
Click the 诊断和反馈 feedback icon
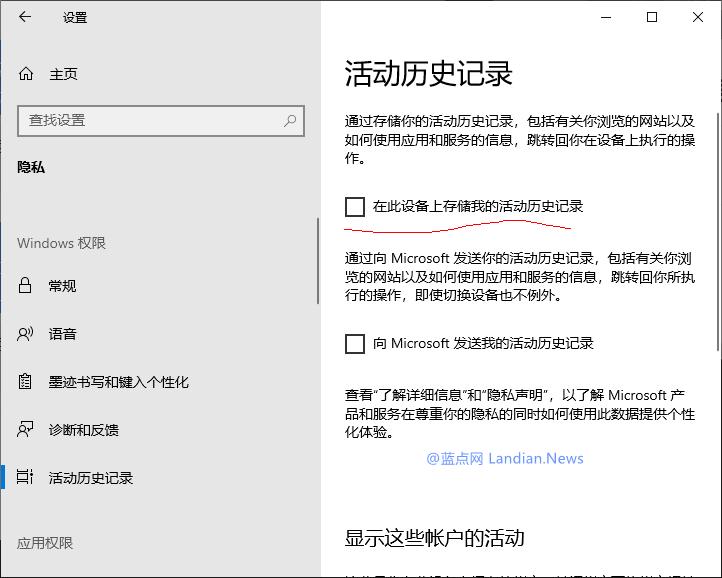tap(25, 429)
